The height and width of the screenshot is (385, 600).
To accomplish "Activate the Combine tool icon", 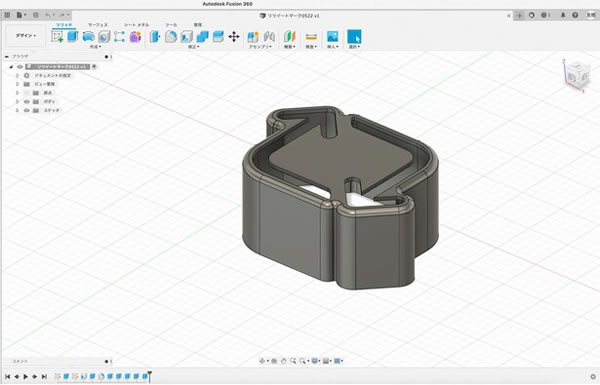I will 202,37.
